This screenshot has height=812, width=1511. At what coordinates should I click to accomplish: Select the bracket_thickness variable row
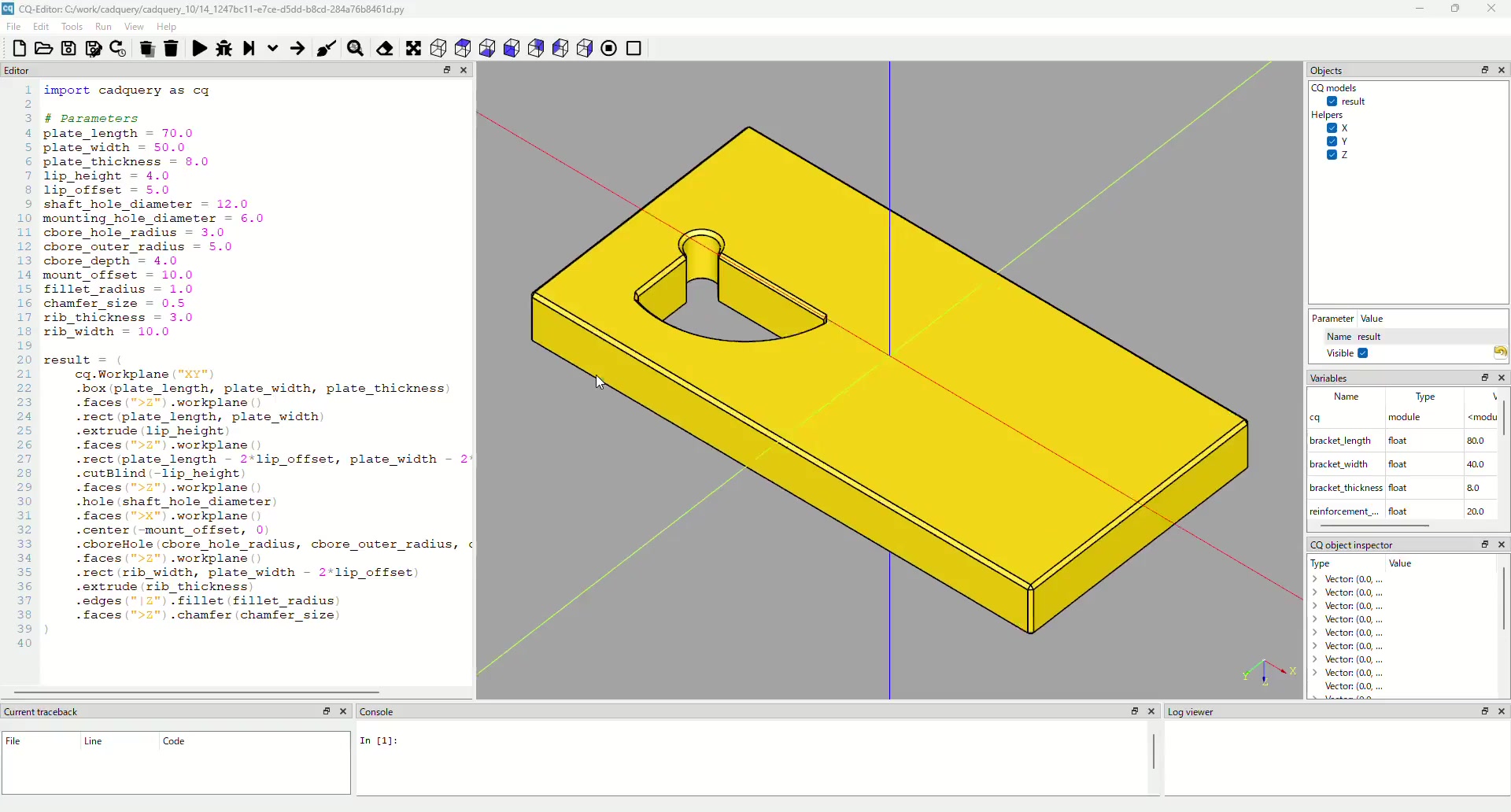1402,489
